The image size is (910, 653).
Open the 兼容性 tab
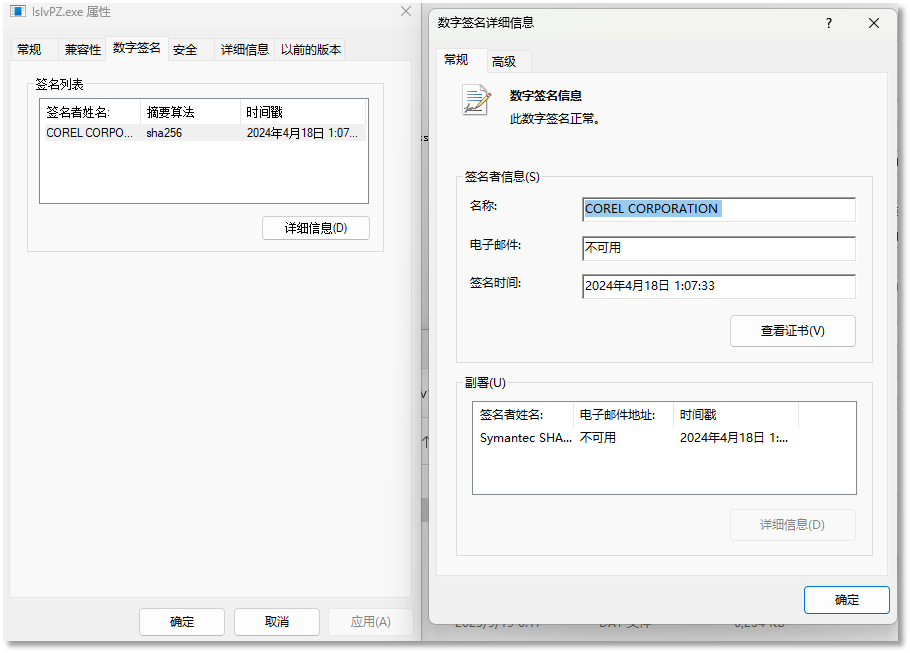coord(82,48)
